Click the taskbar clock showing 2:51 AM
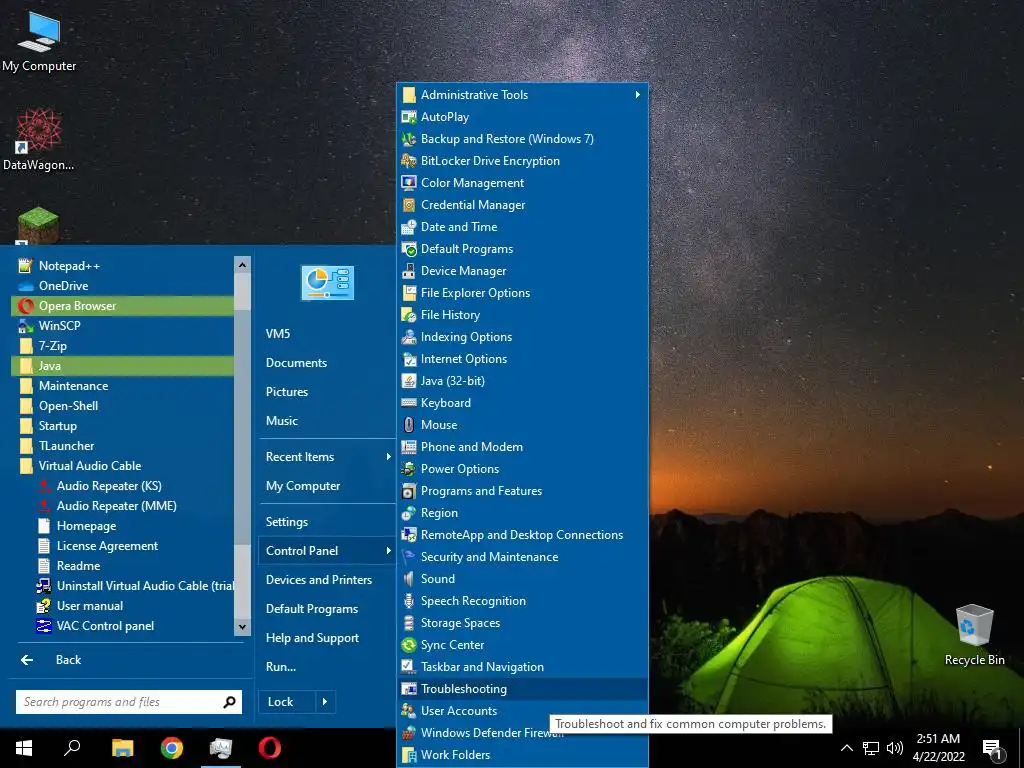 point(938,748)
